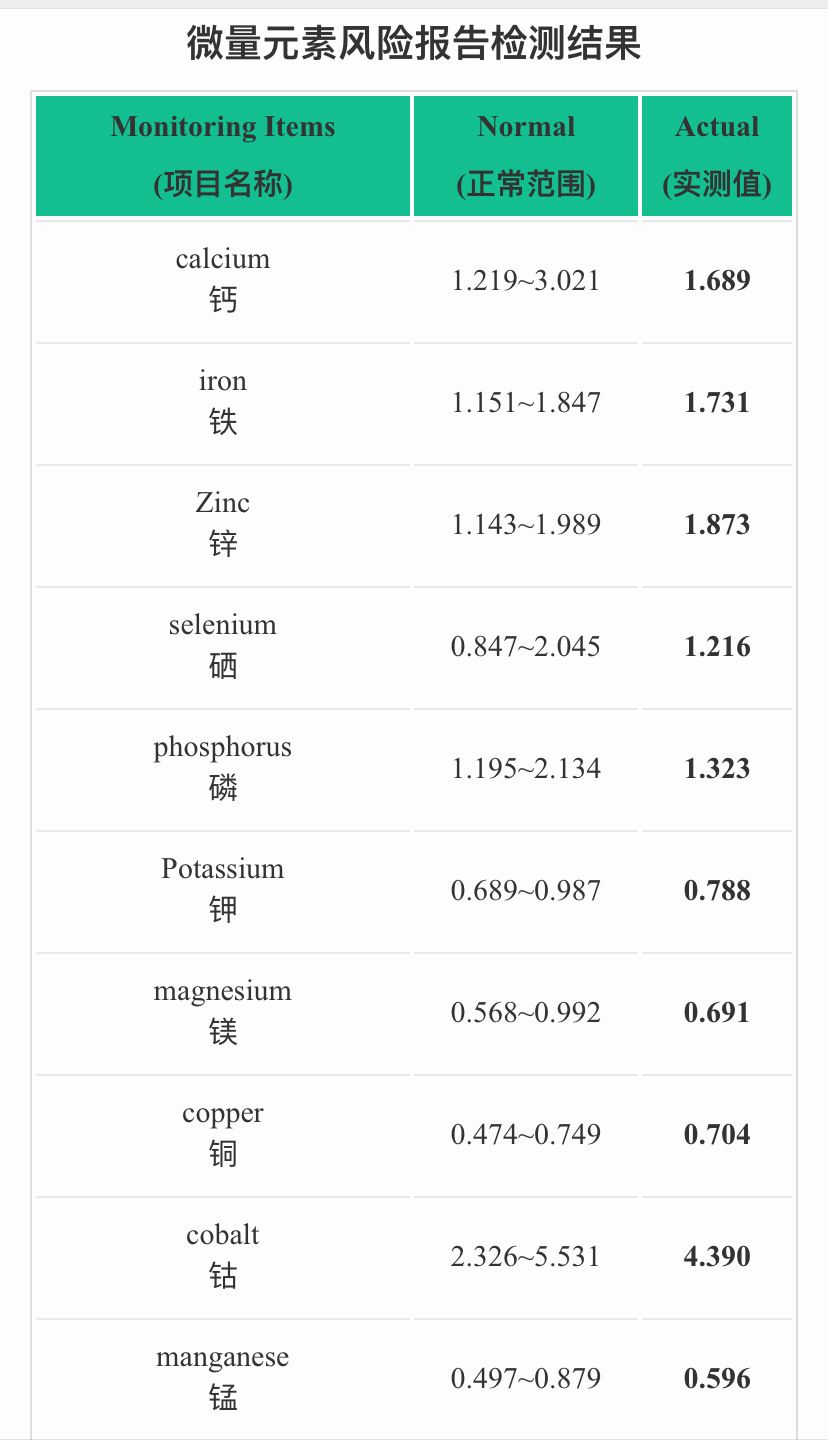Click the phosphorus actual value 1.323
The width and height of the screenshot is (828, 1440).
coord(717,768)
